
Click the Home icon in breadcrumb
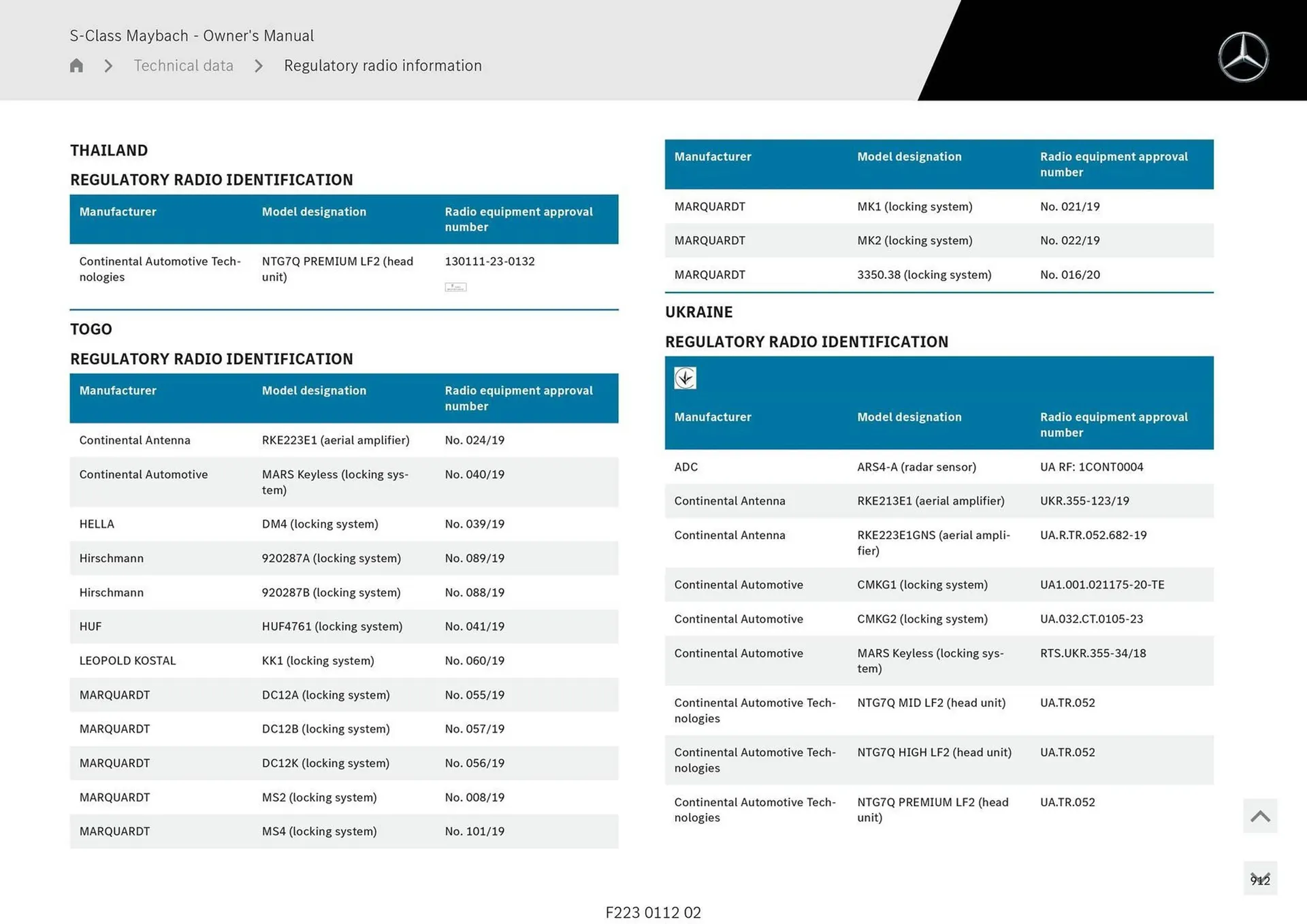[x=76, y=65]
